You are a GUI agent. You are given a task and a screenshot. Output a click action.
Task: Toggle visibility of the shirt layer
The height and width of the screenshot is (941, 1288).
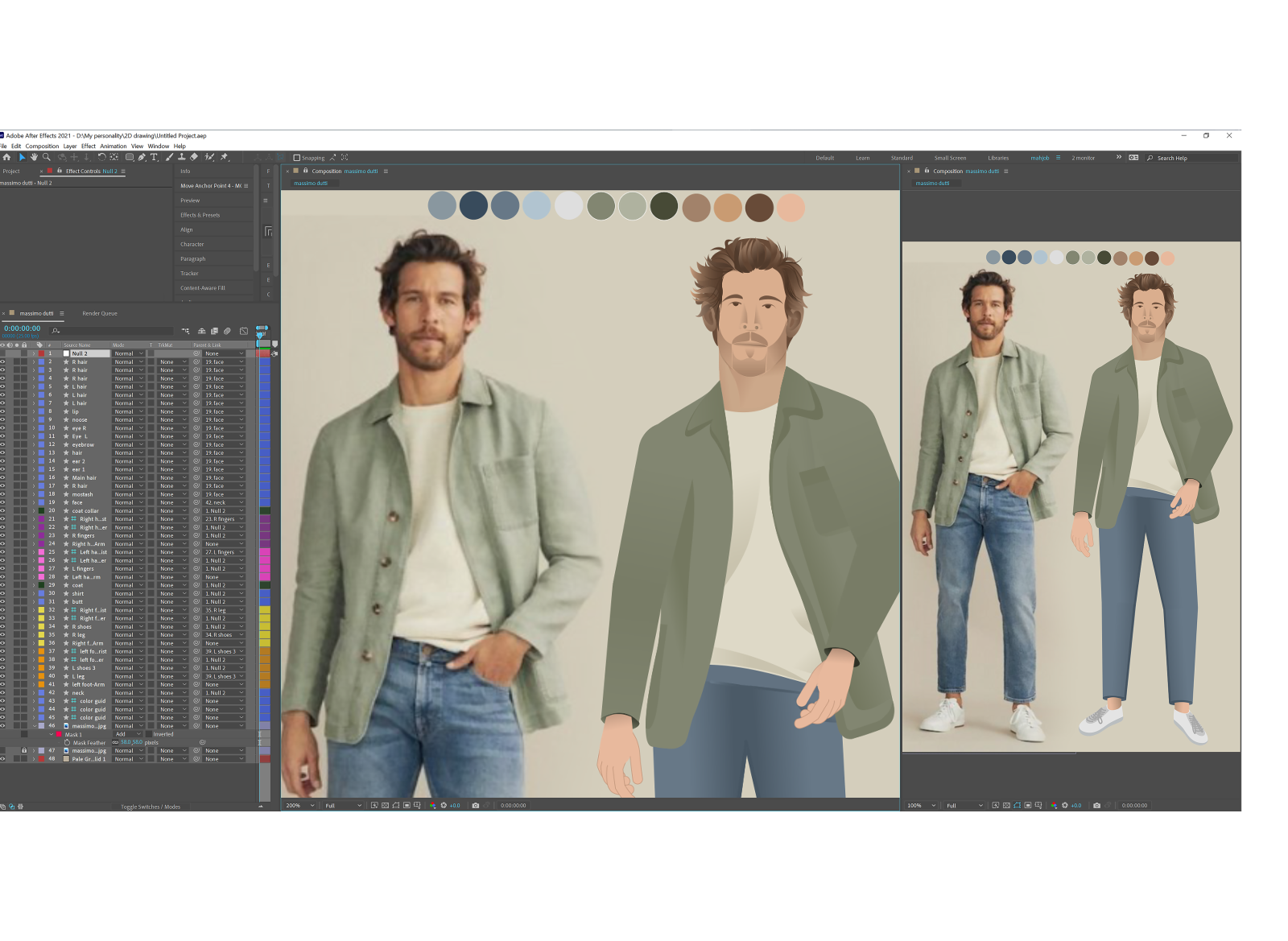tap(2, 593)
